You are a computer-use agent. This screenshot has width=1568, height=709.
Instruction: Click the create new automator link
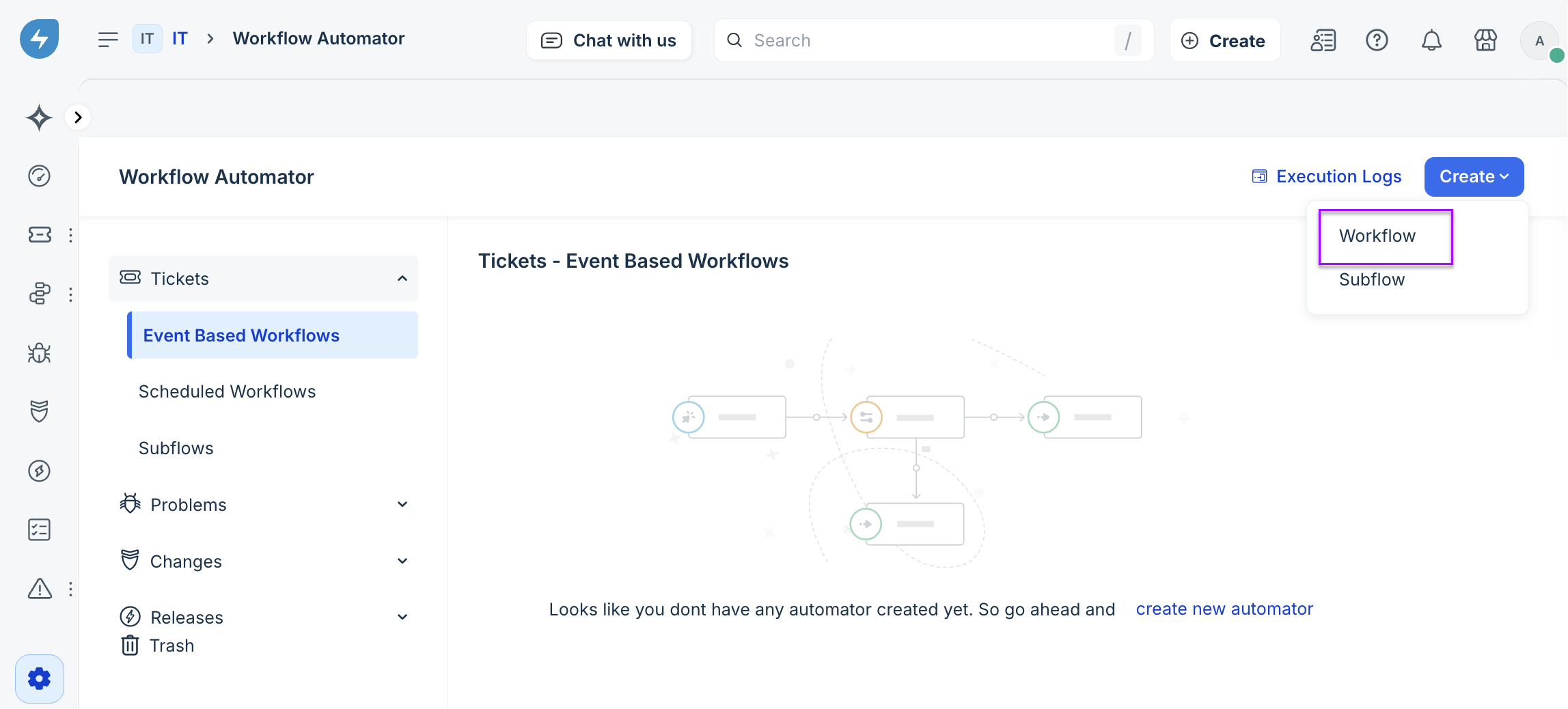1224,609
